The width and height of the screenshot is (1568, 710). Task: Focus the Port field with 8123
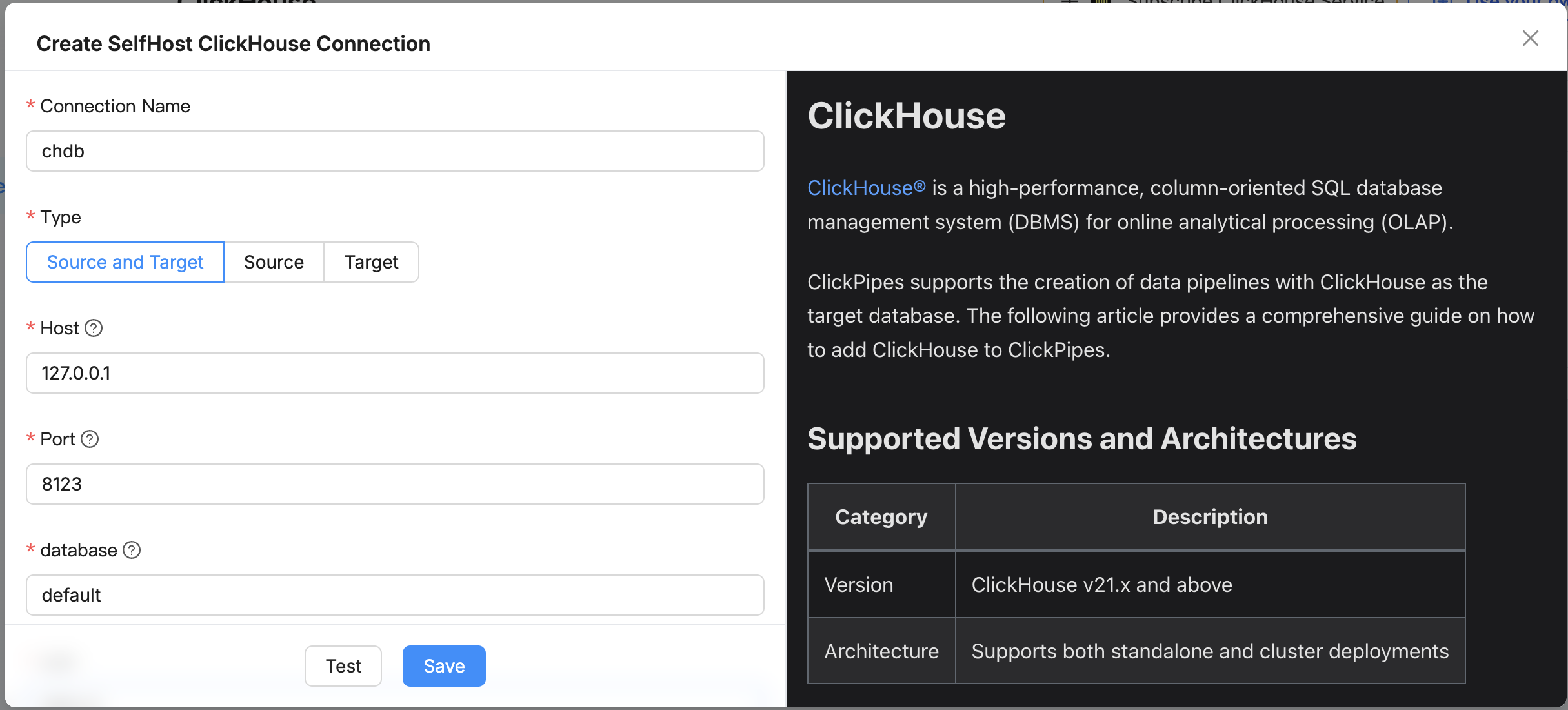(395, 484)
